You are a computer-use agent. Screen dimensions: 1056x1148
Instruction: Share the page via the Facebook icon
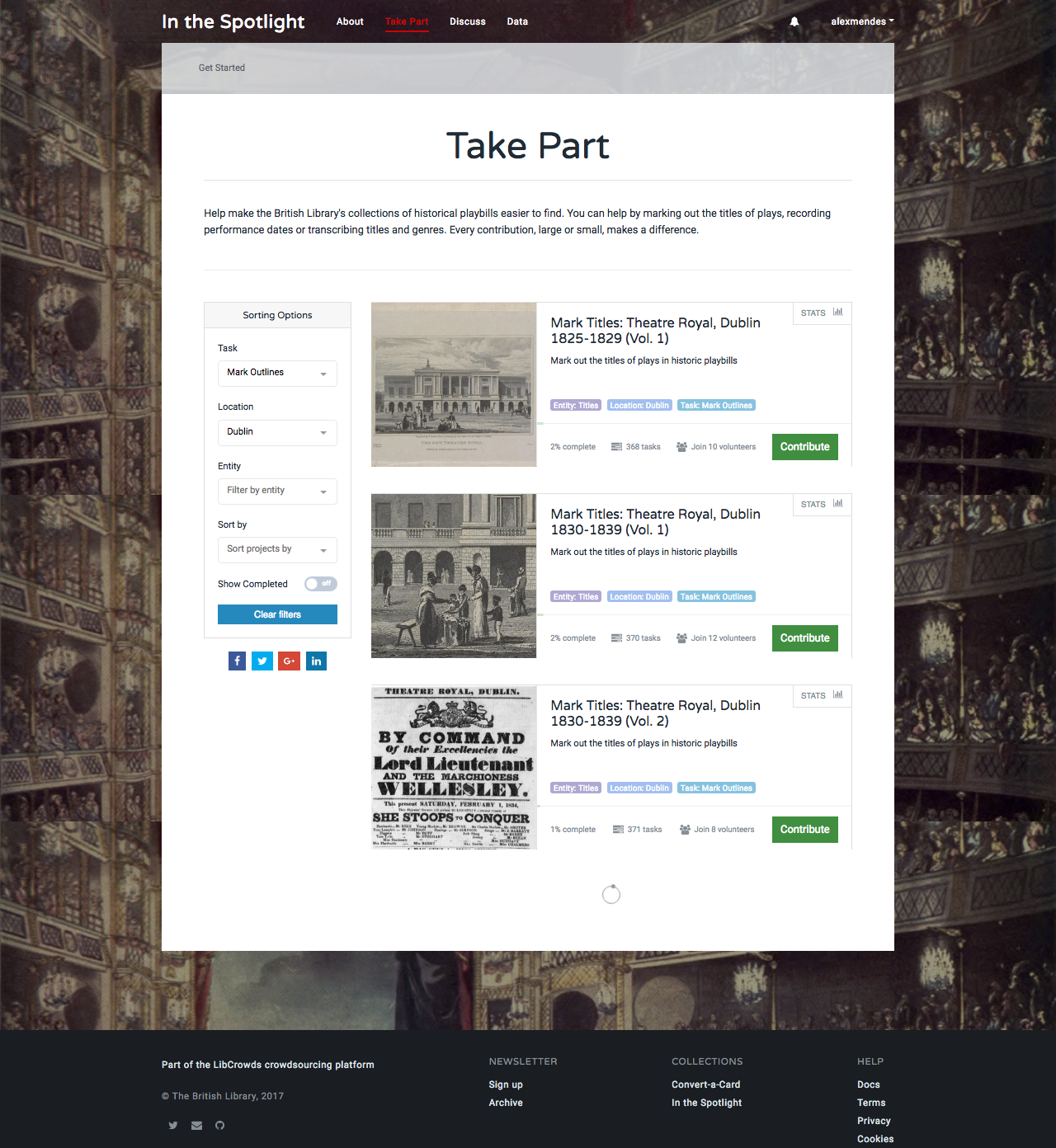237,661
